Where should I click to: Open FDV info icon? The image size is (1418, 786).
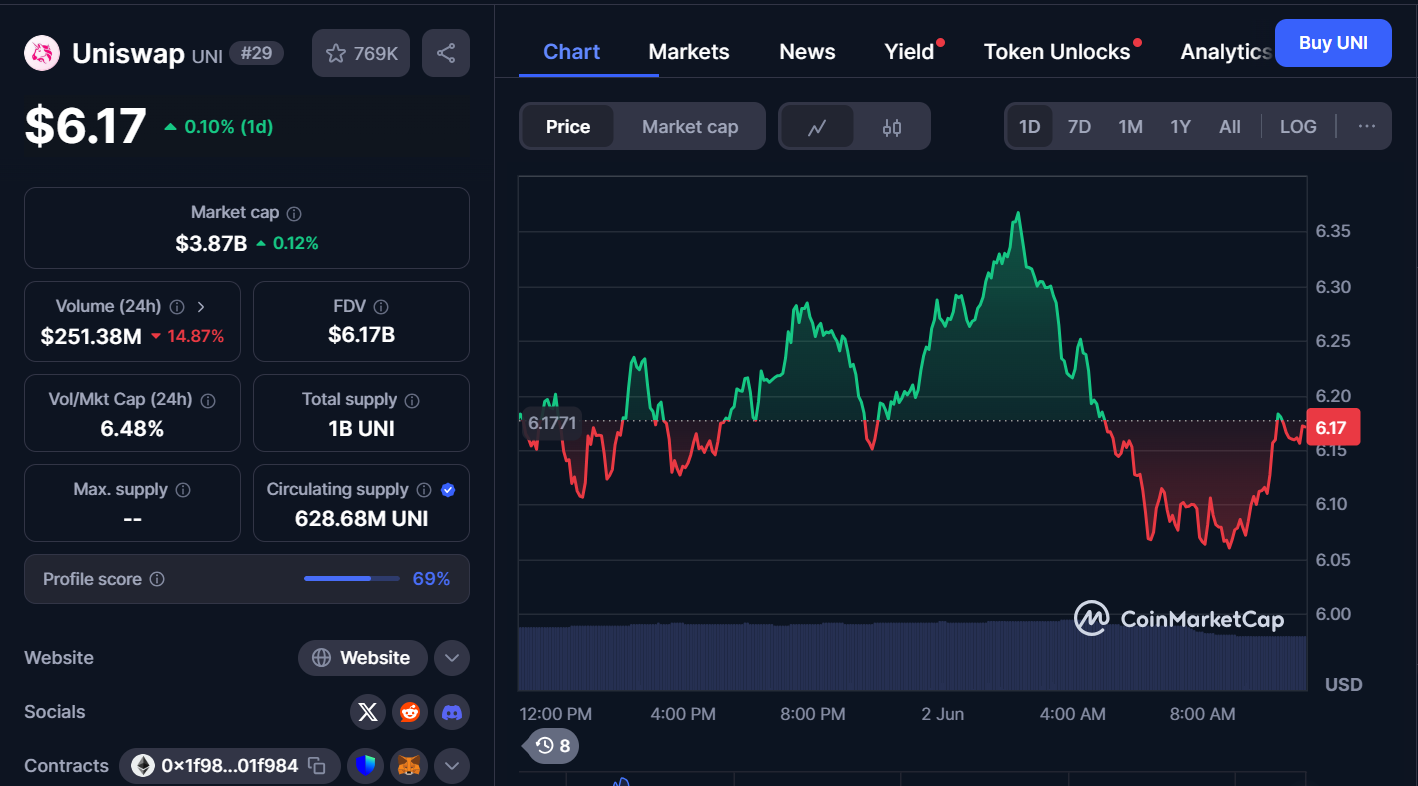(381, 307)
